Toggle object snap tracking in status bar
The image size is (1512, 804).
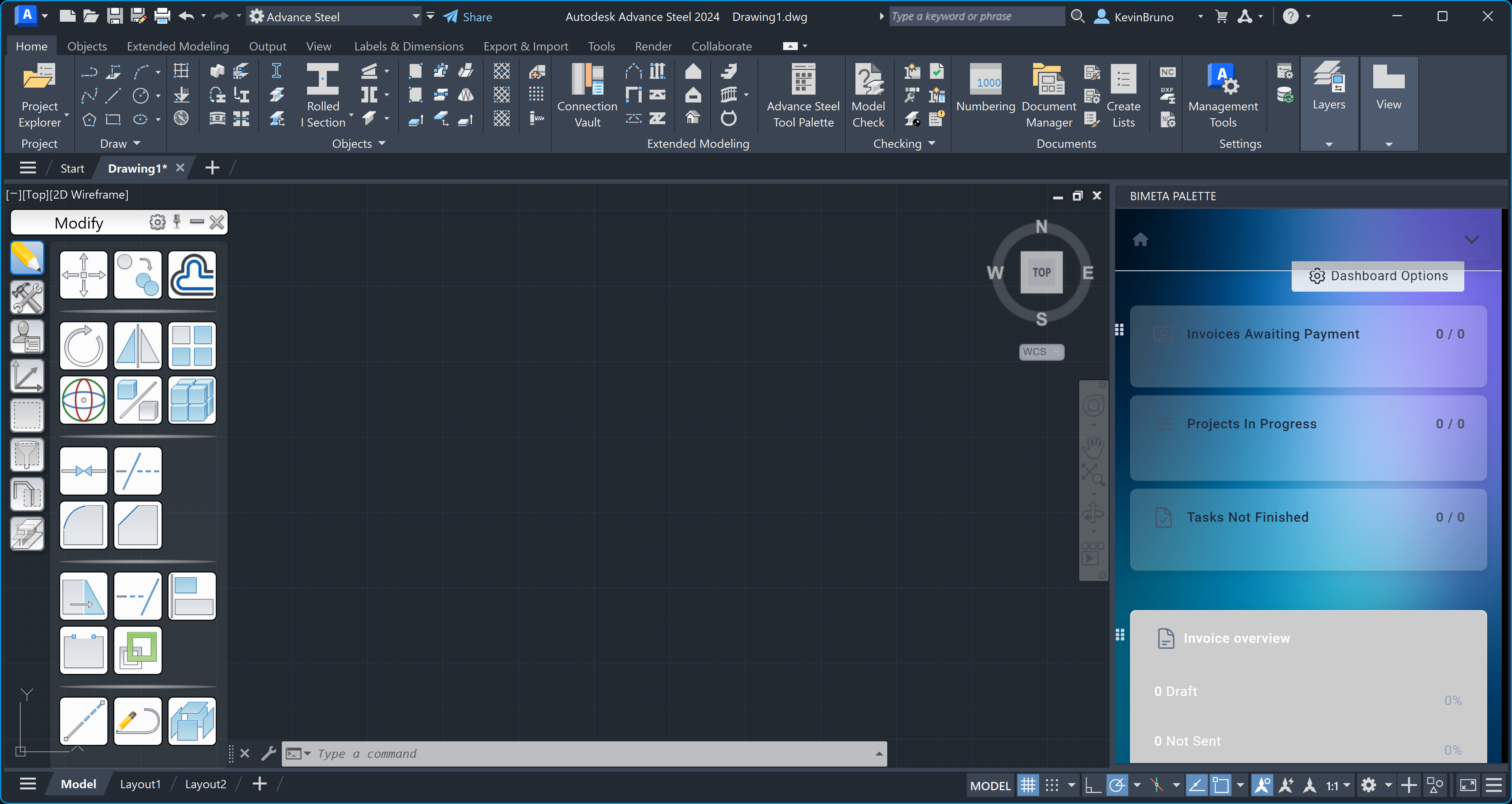(x=1196, y=785)
